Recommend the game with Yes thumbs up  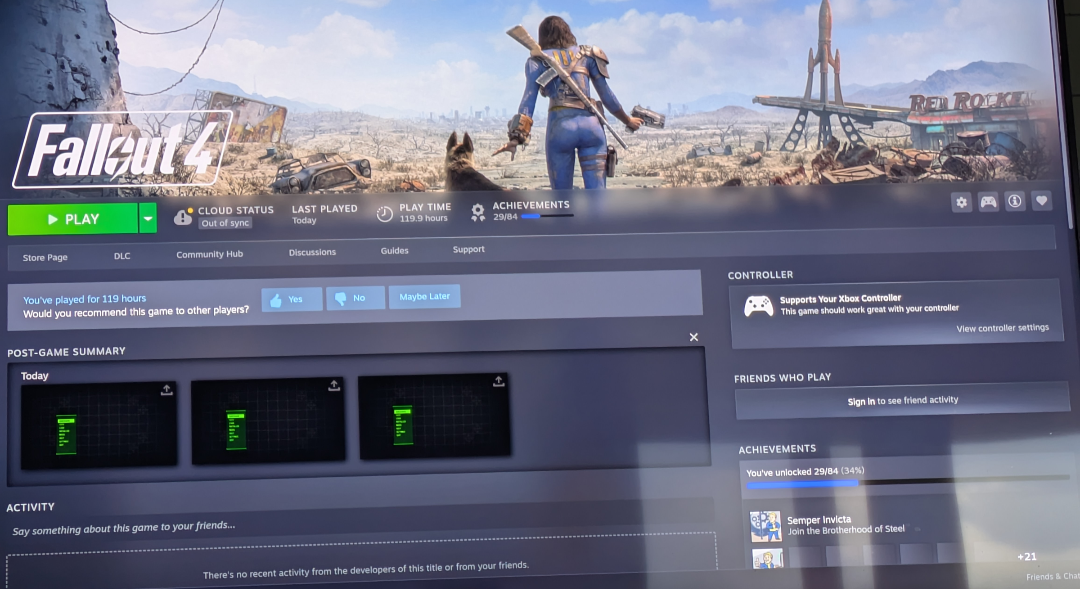tap(291, 299)
